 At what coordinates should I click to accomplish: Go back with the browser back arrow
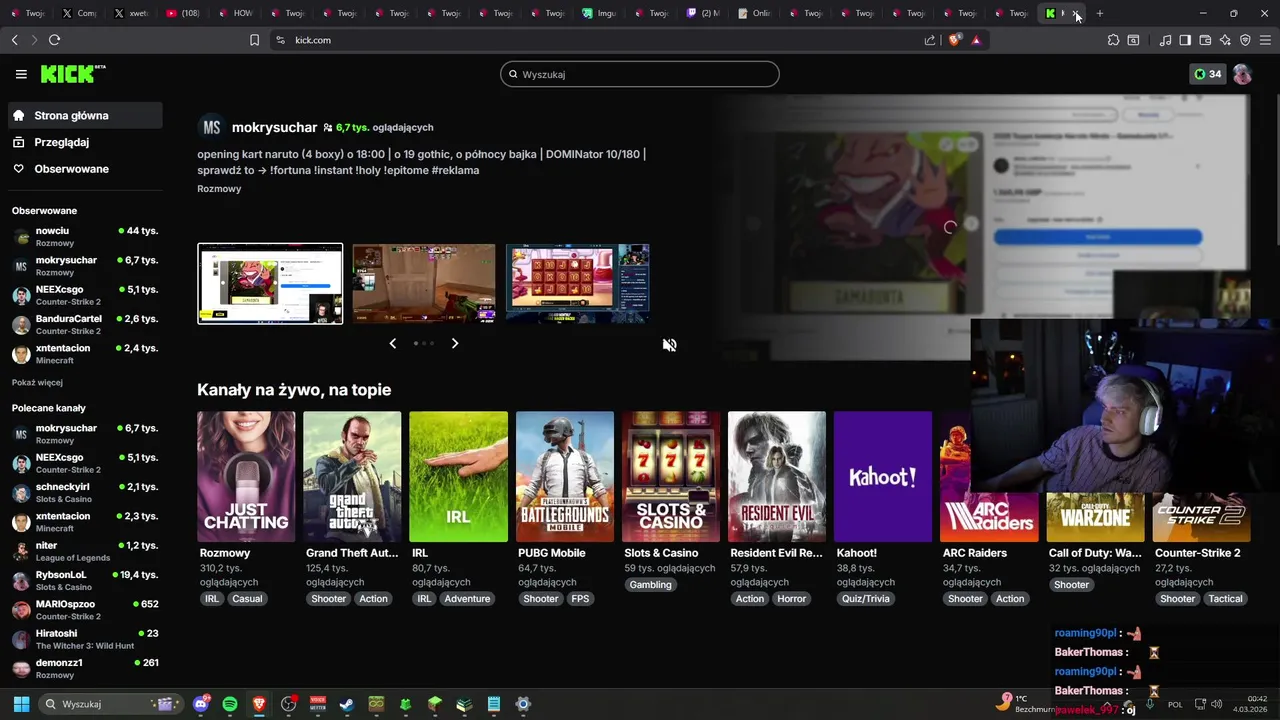pos(14,40)
